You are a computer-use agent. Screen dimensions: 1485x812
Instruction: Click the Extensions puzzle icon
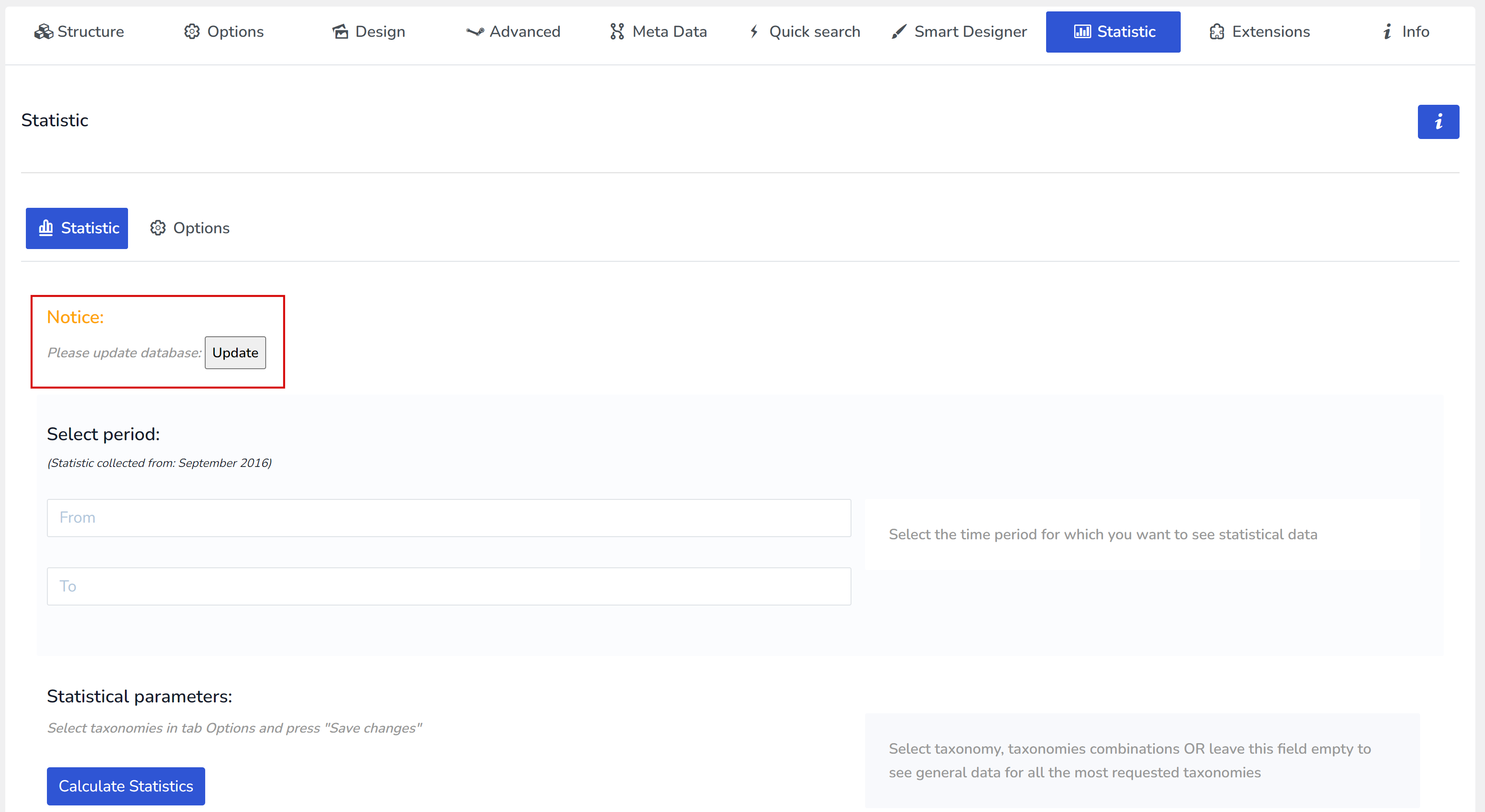click(x=1217, y=32)
